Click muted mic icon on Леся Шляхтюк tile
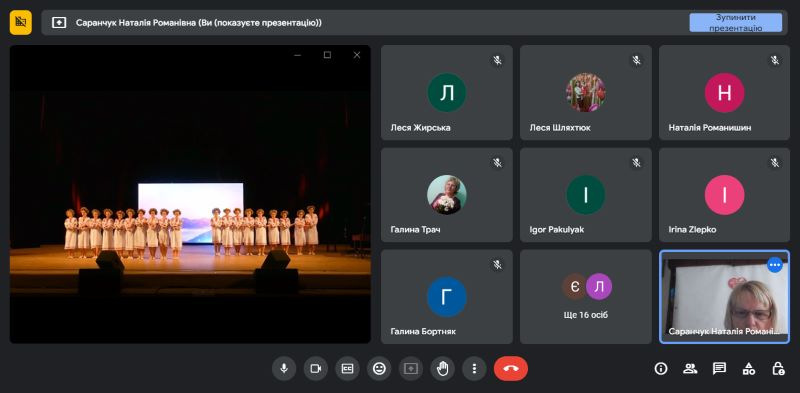This screenshot has height=393, width=800. tap(636, 61)
